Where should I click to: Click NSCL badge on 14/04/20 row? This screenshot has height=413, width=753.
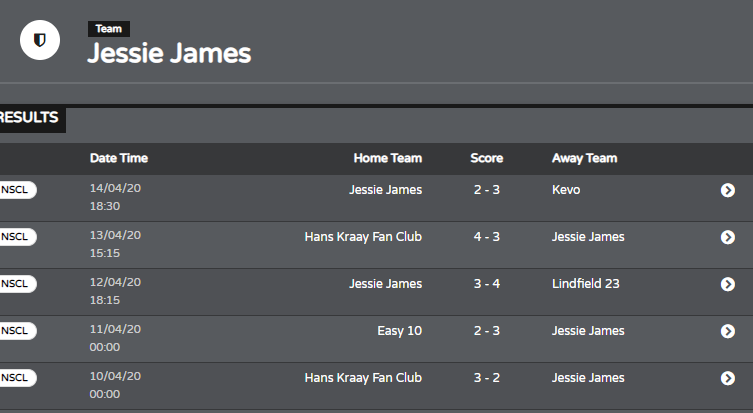[17, 190]
